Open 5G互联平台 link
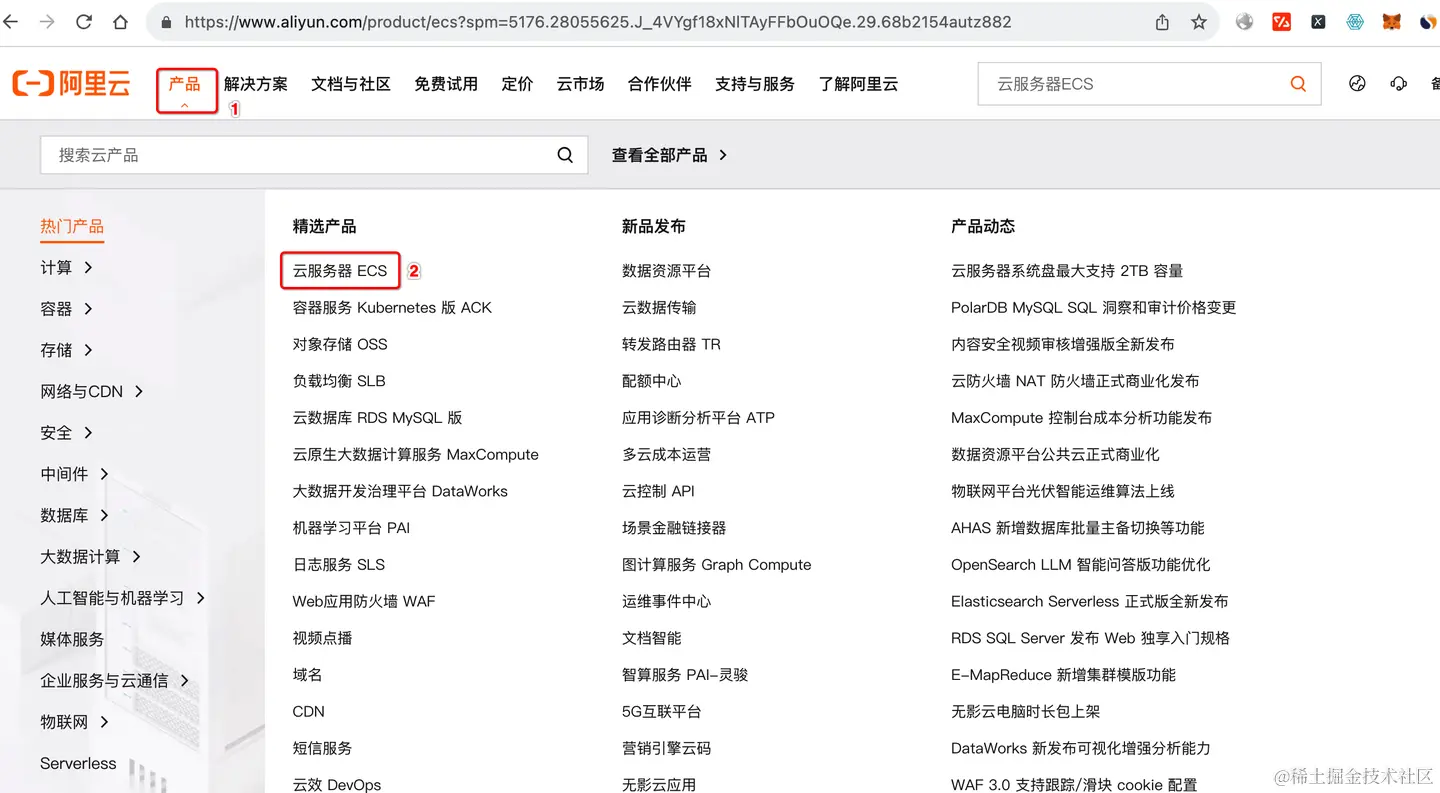 point(661,711)
